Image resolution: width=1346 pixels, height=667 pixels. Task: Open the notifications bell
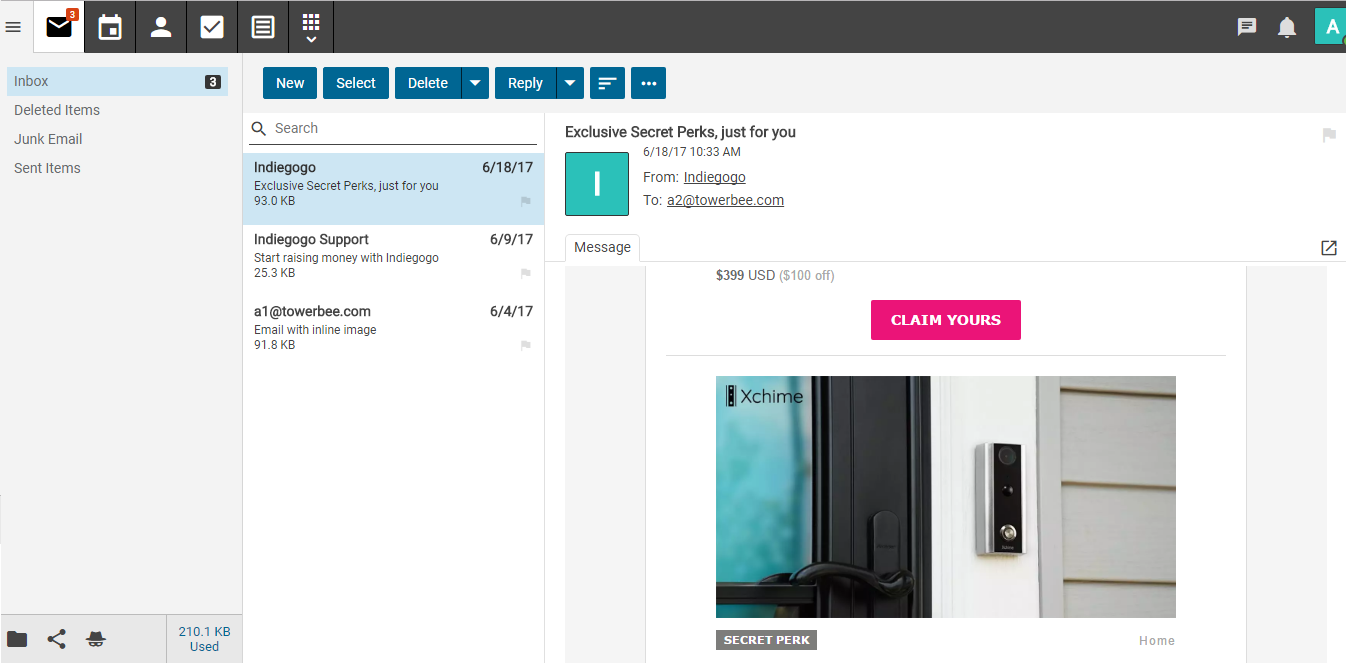[x=1287, y=27]
